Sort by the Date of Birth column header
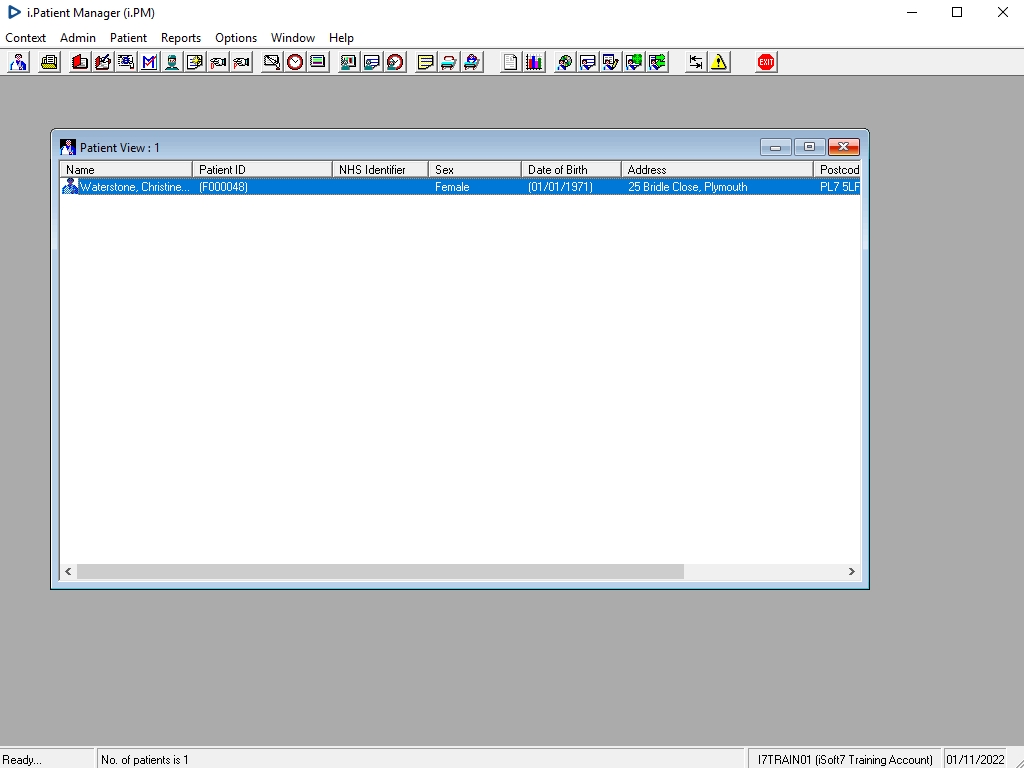The width and height of the screenshot is (1024, 768). pos(571,170)
